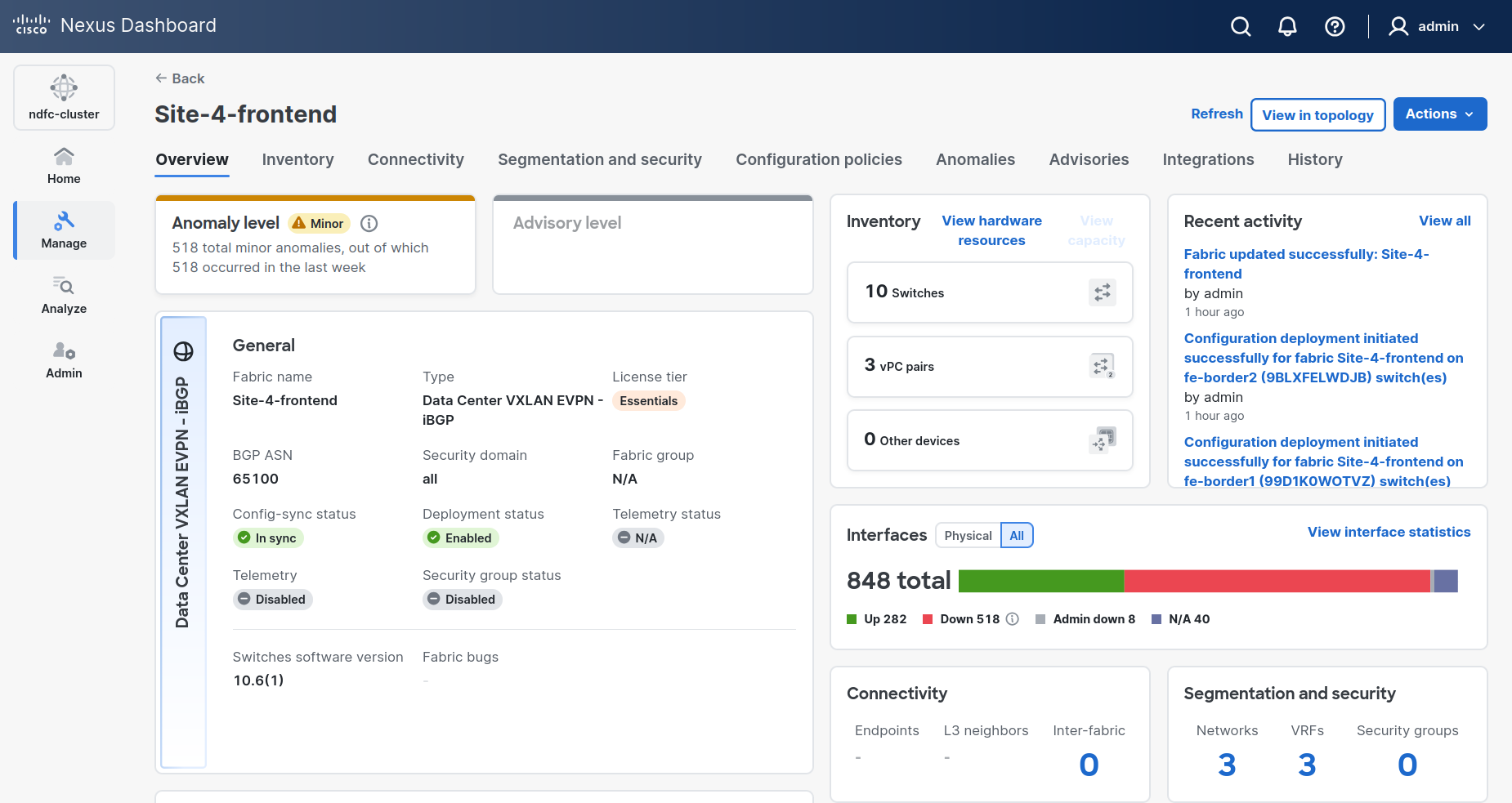This screenshot has height=803, width=1512.
Task: Open the notifications bell
Action: [x=1287, y=27]
